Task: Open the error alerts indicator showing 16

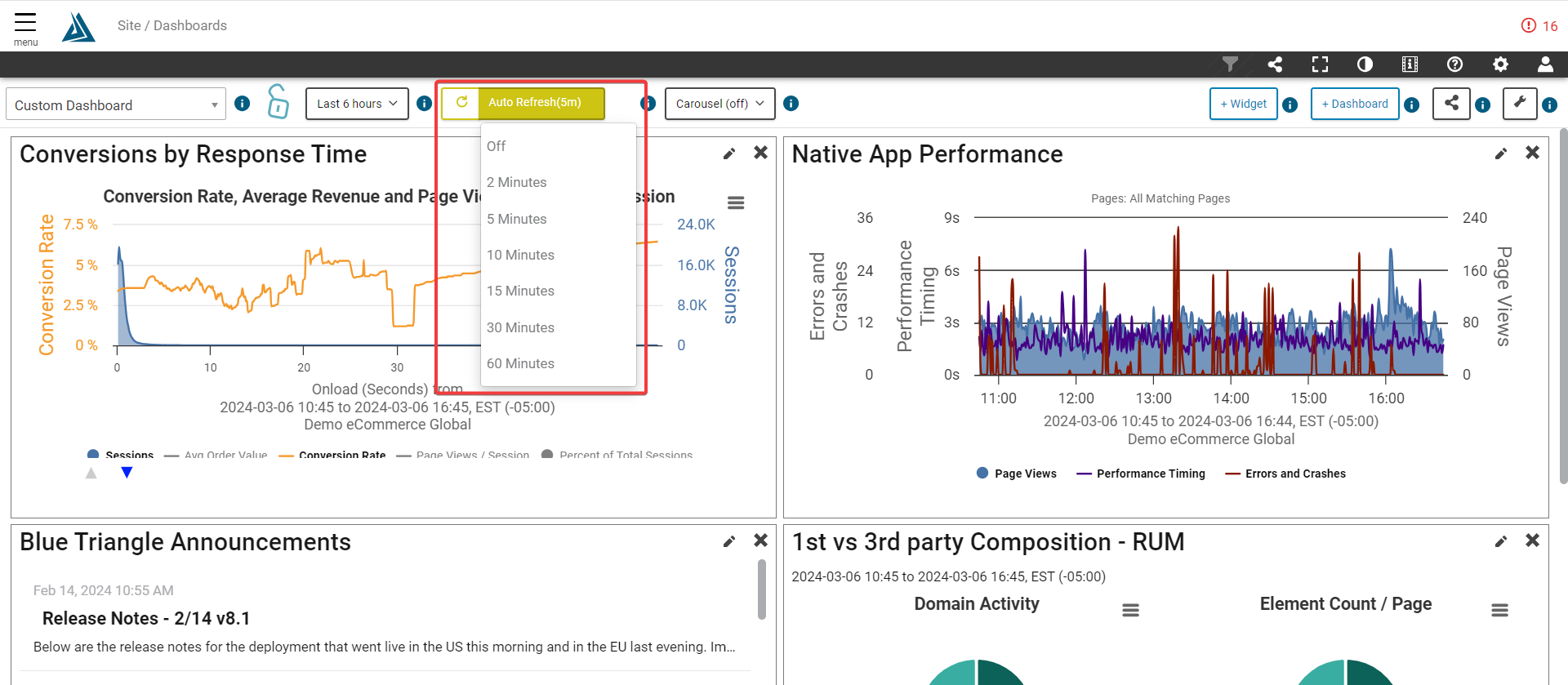Action: coord(1539,25)
